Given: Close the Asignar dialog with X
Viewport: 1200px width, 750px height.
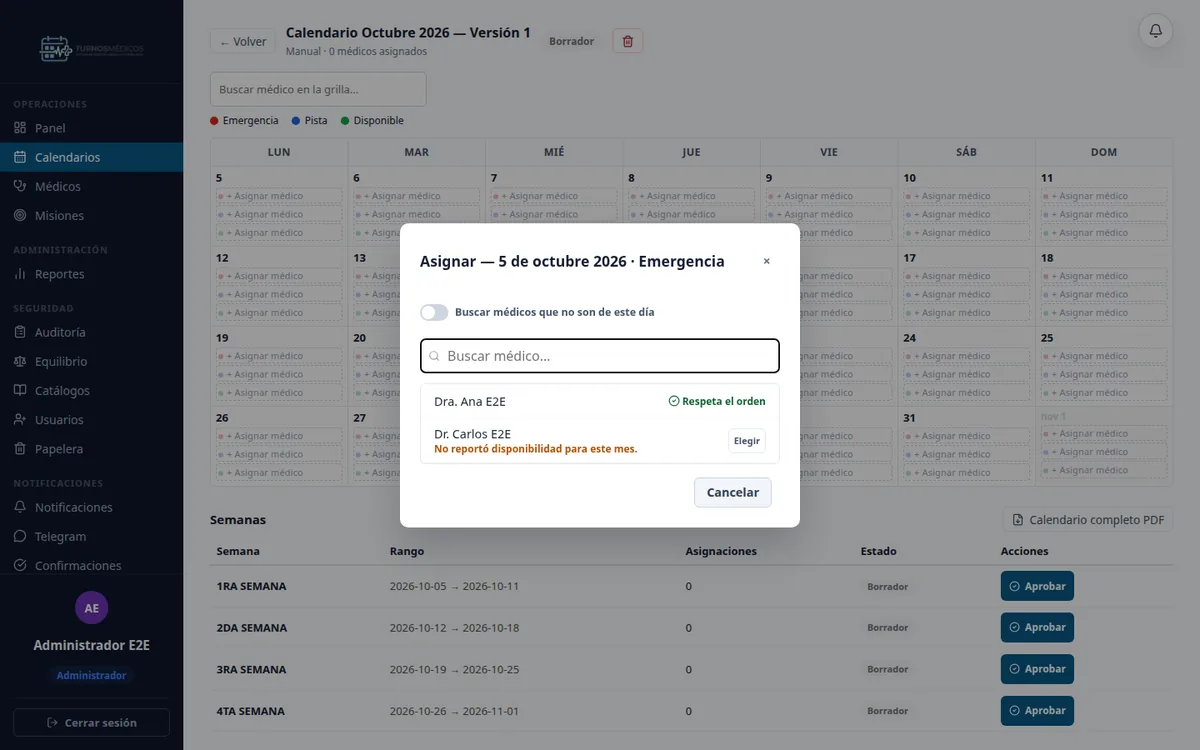Looking at the screenshot, I should [767, 261].
